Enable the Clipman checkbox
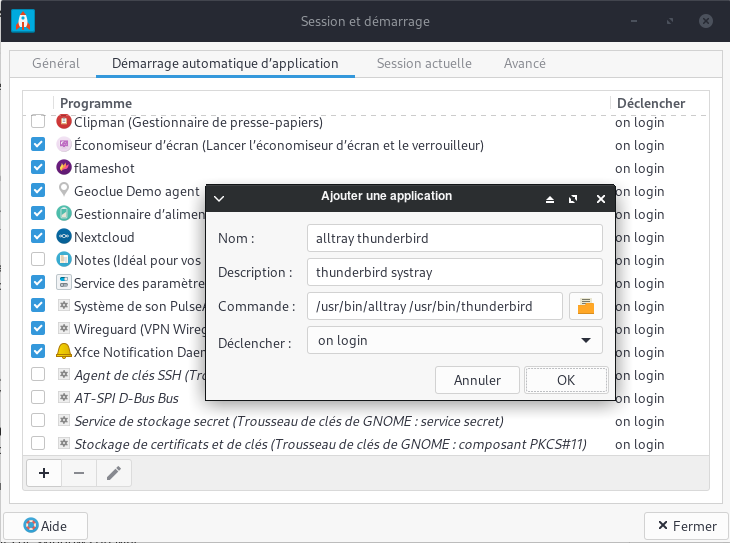The height and width of the screenshot is (543, 730). pyautogui.click(x=38, y=122)
